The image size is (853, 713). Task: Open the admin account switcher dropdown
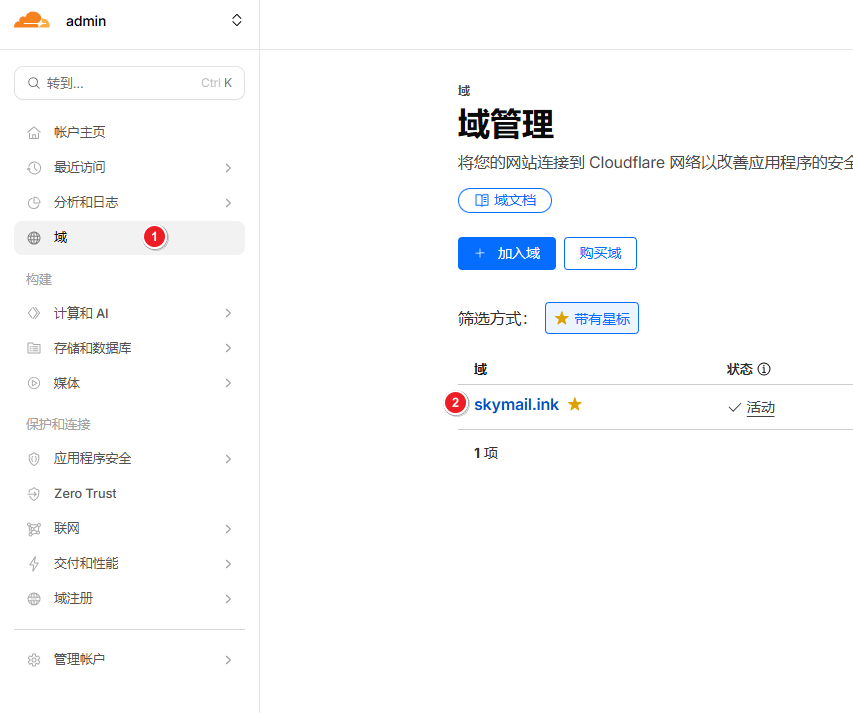coord(236,20)
